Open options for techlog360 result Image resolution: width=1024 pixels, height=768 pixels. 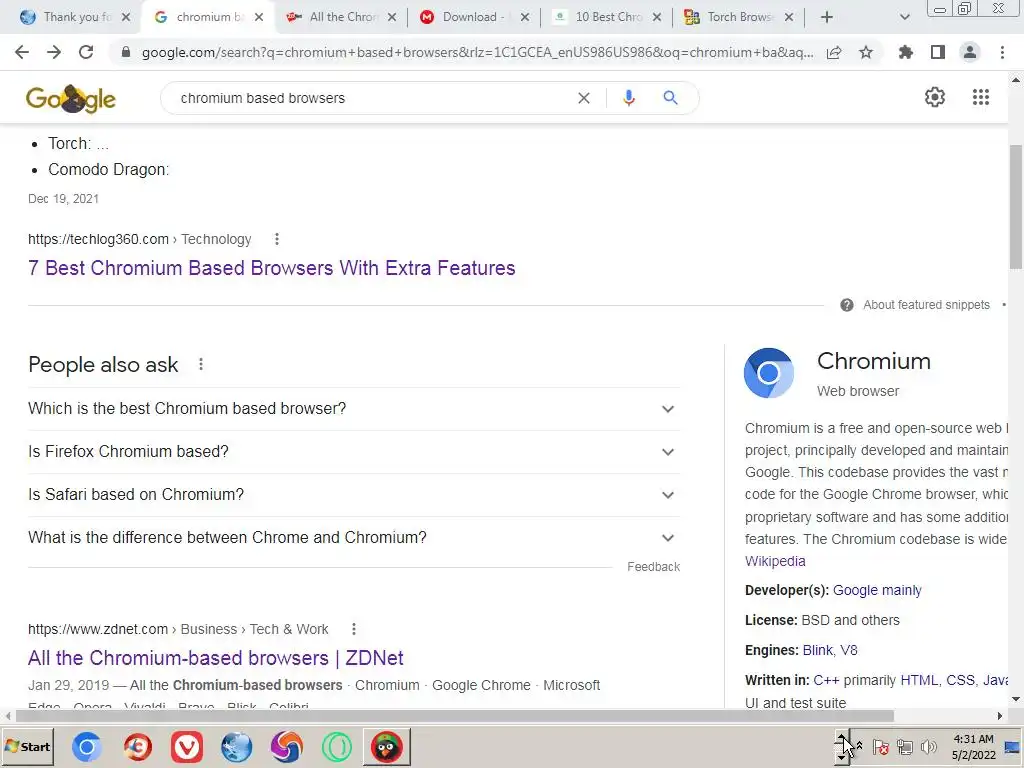click(277, 239)
